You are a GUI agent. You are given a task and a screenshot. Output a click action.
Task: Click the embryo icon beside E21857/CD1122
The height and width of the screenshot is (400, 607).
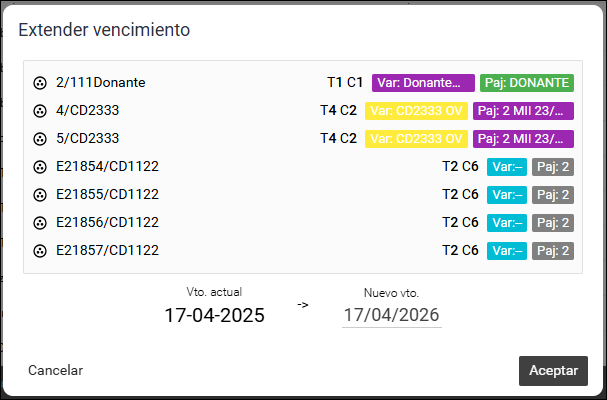pyautogui.click(x=39, y=251)
